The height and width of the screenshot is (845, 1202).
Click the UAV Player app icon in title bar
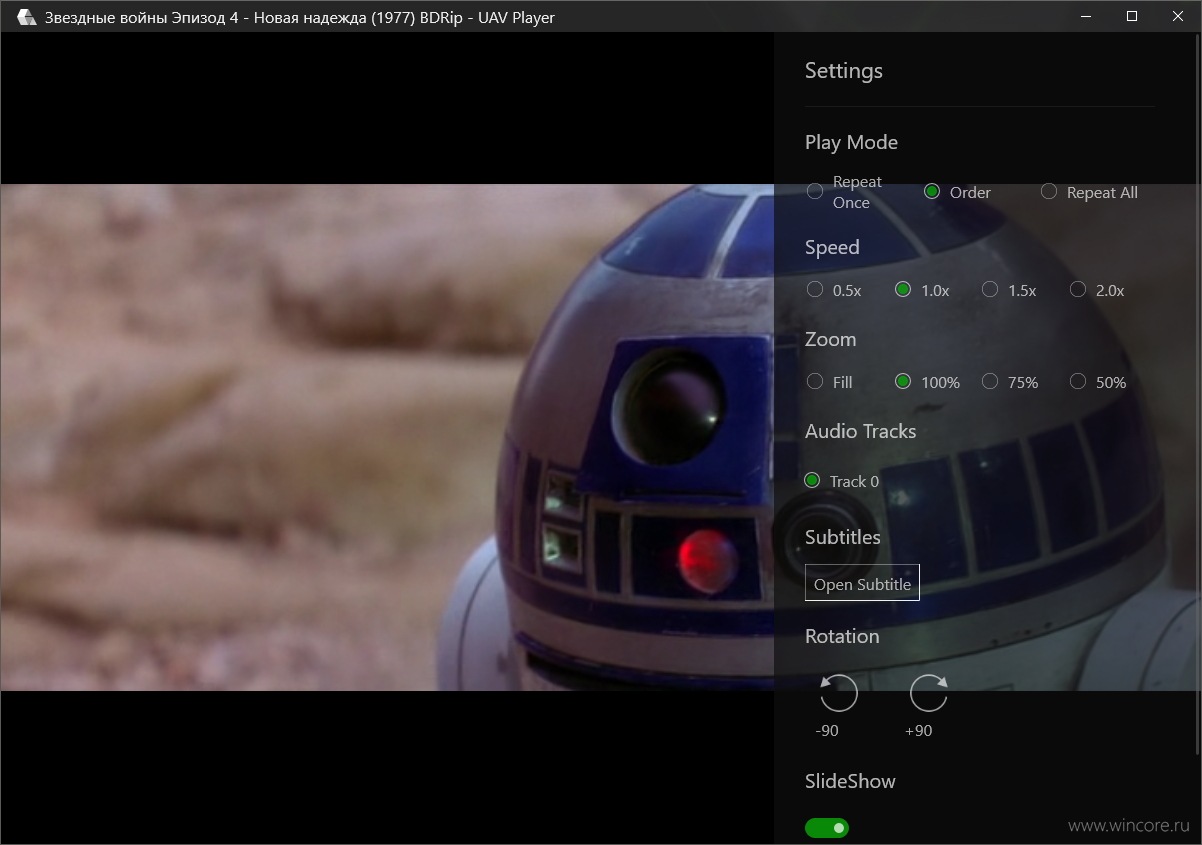[27, 17]
